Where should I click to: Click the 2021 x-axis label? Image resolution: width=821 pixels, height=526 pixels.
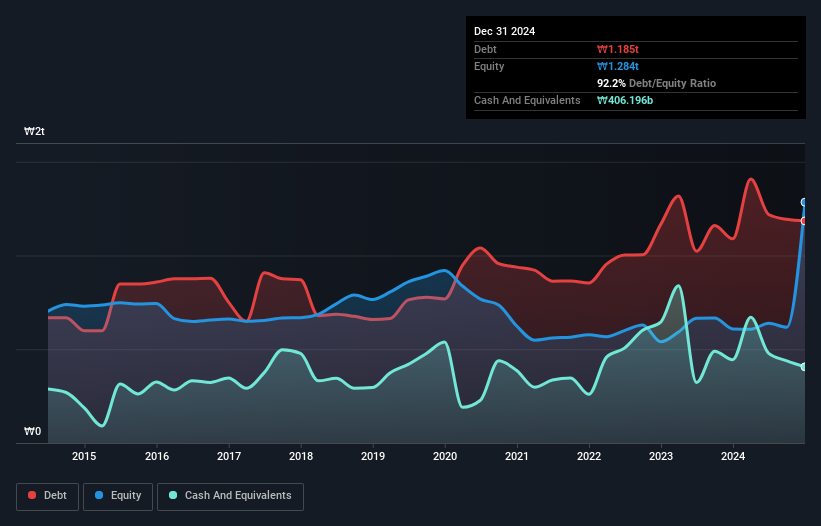click(x=517, y=456)
